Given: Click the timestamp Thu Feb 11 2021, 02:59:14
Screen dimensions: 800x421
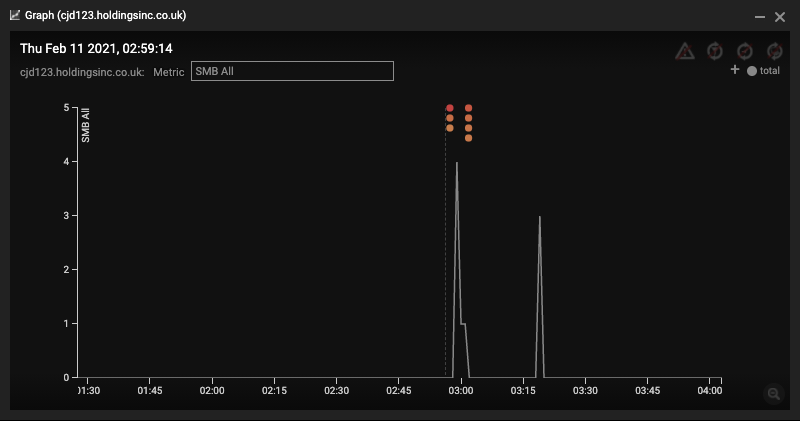Looking at the screenshot, I should tap(96, 48).
